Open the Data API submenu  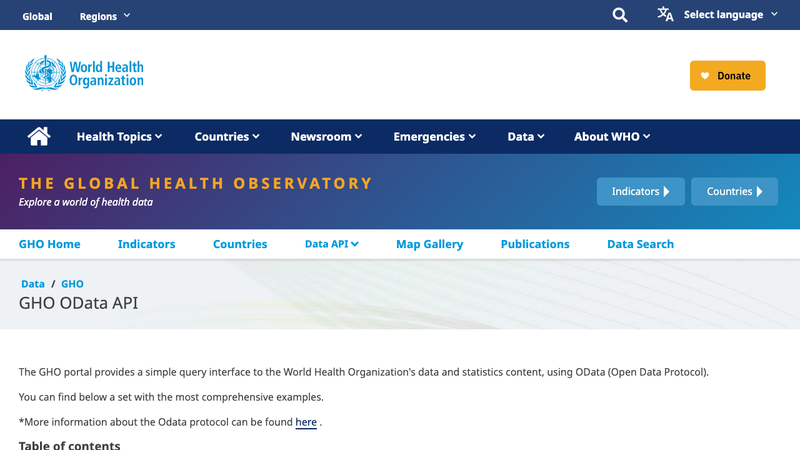point(332,244)
